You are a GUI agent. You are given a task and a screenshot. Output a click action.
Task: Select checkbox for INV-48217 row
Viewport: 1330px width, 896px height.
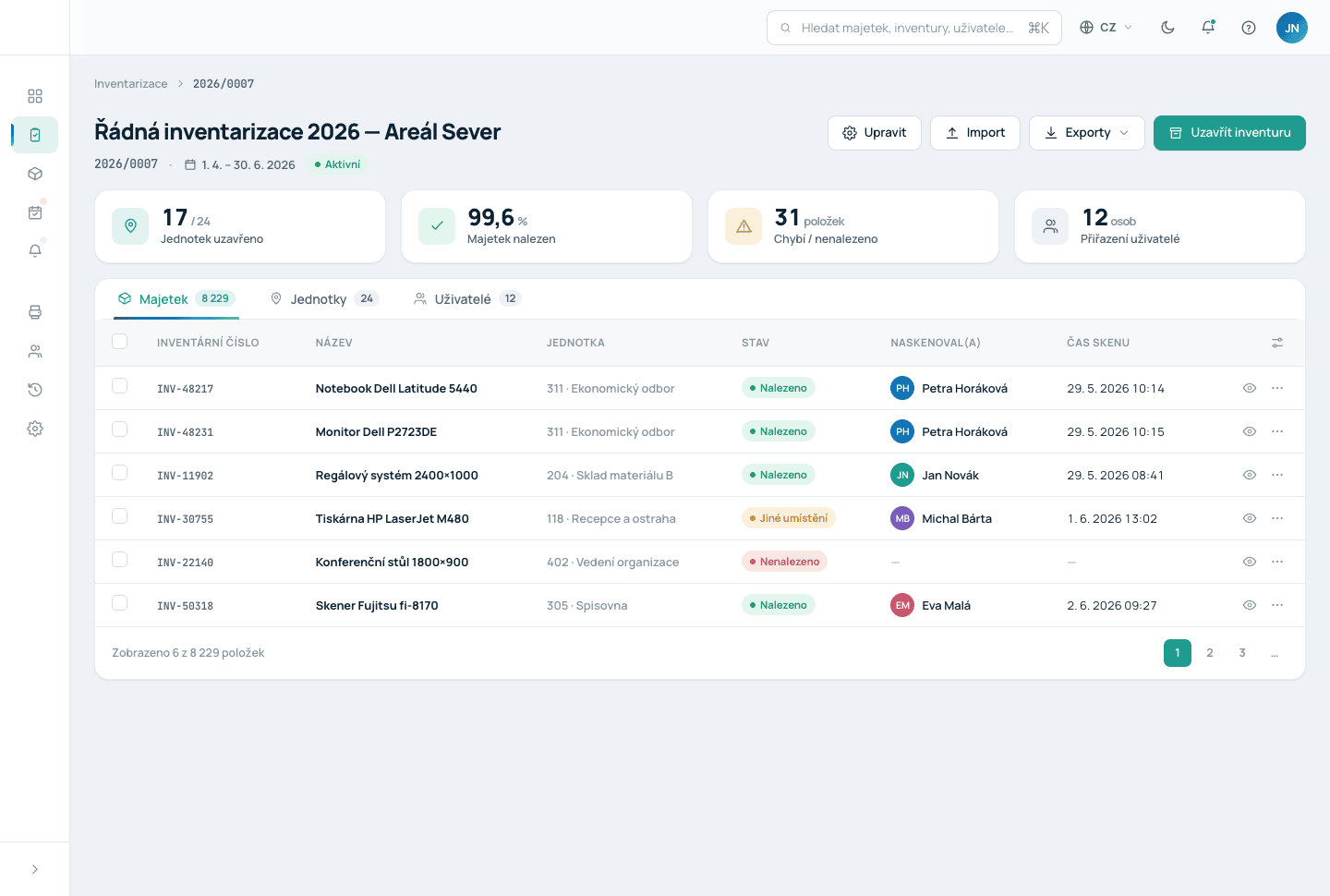pos(120,386)
